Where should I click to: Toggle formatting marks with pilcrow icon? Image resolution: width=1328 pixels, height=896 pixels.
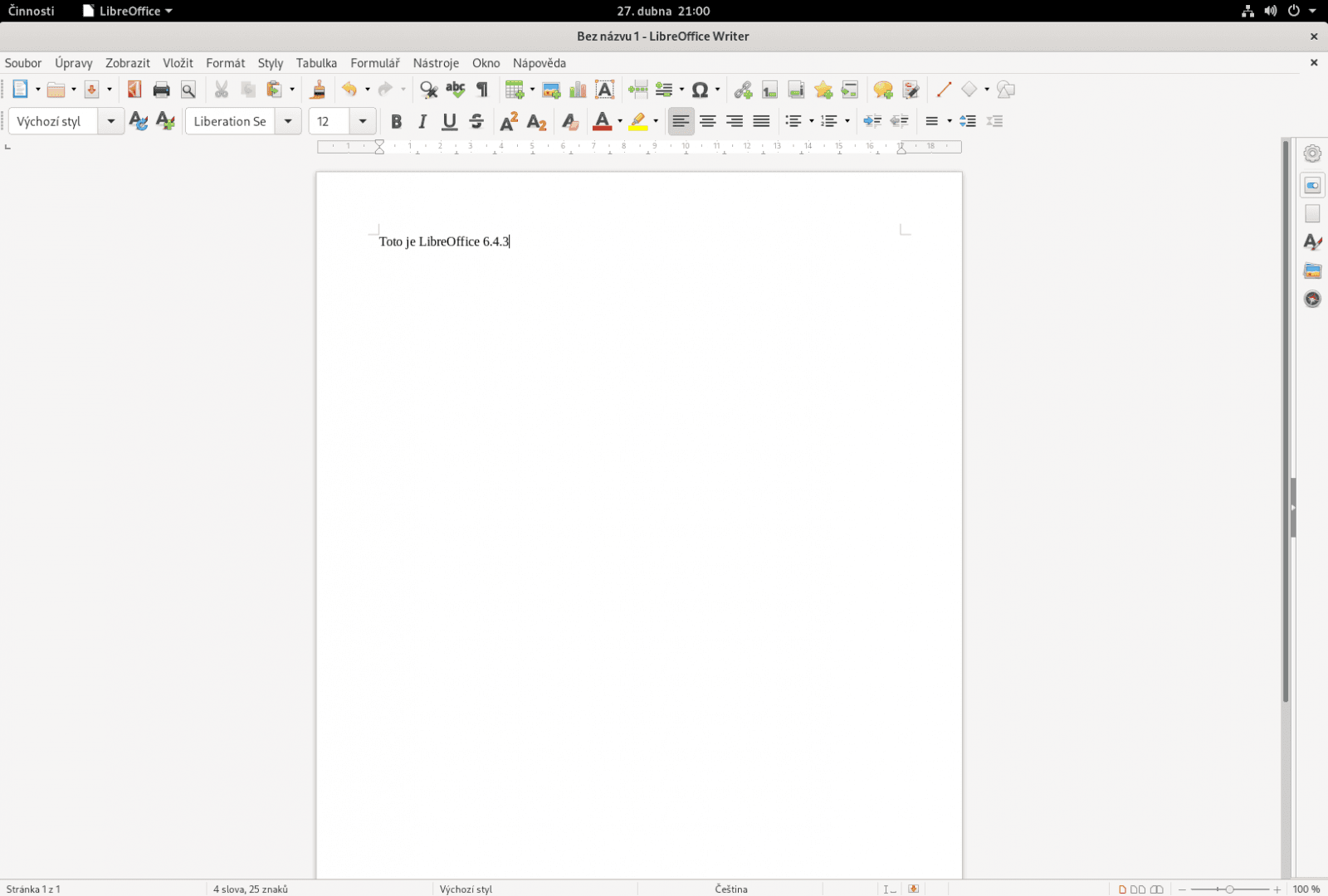click(x=482, y=90)
